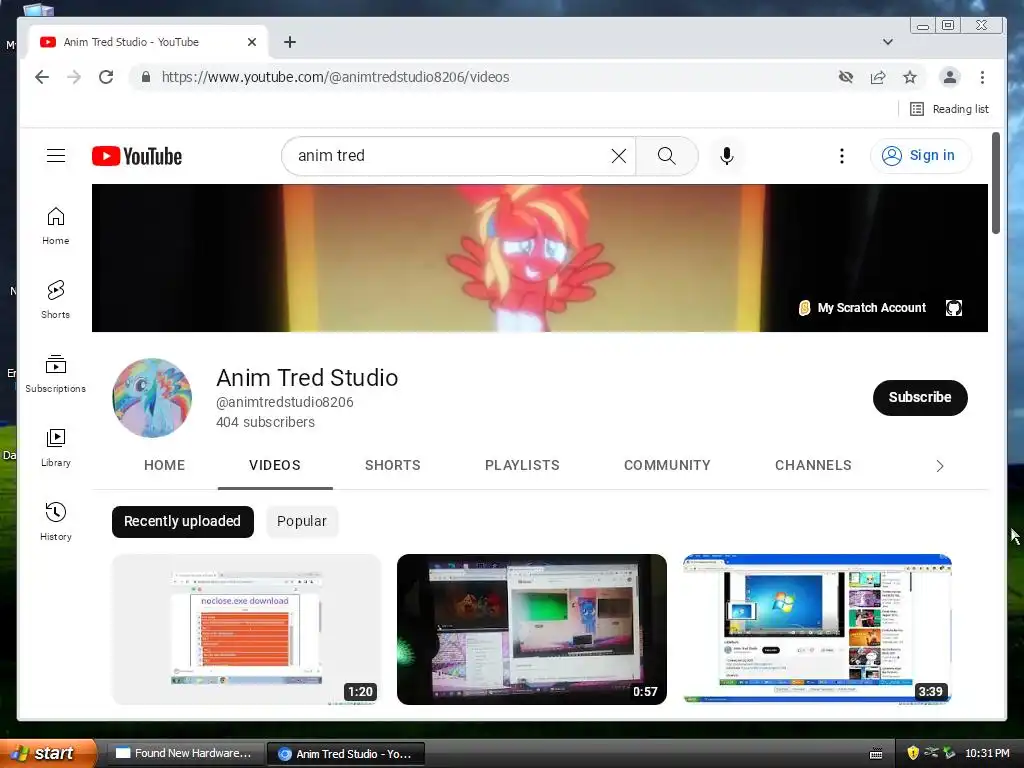
Task: Play the 3:39 video thumbnail
Action: pos(817,630)
